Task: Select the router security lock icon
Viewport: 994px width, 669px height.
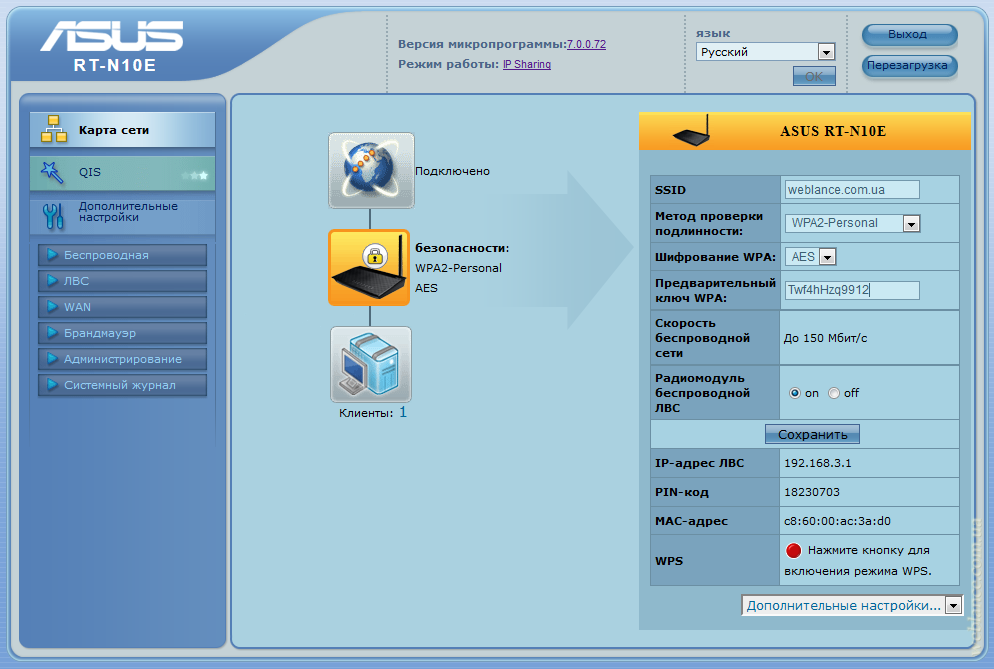Action: [x=369, y=268]
